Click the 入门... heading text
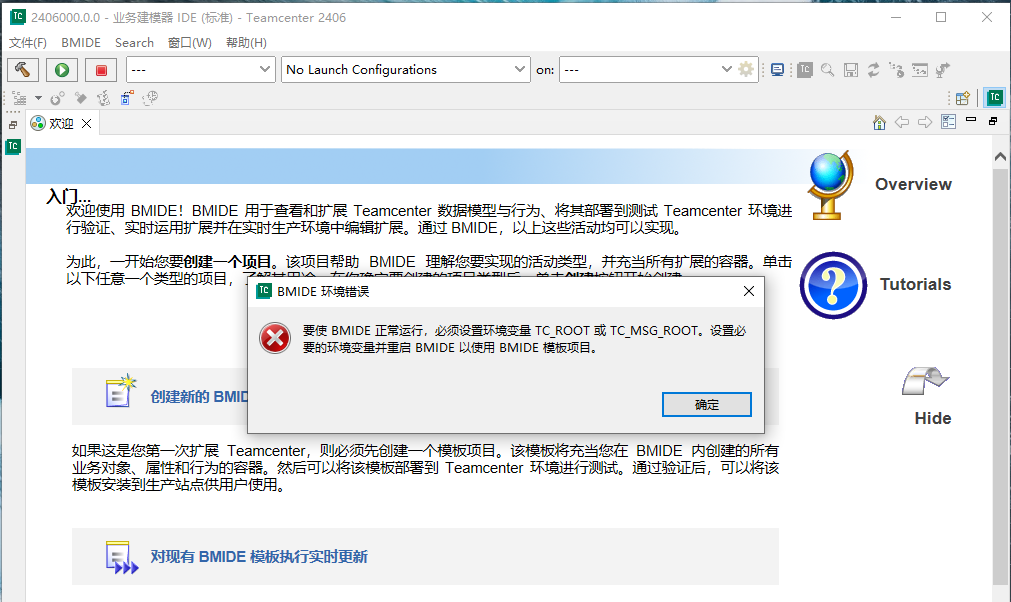Image resolution: width=1011 pixels, height=602 pixels. tap(68, 195)
